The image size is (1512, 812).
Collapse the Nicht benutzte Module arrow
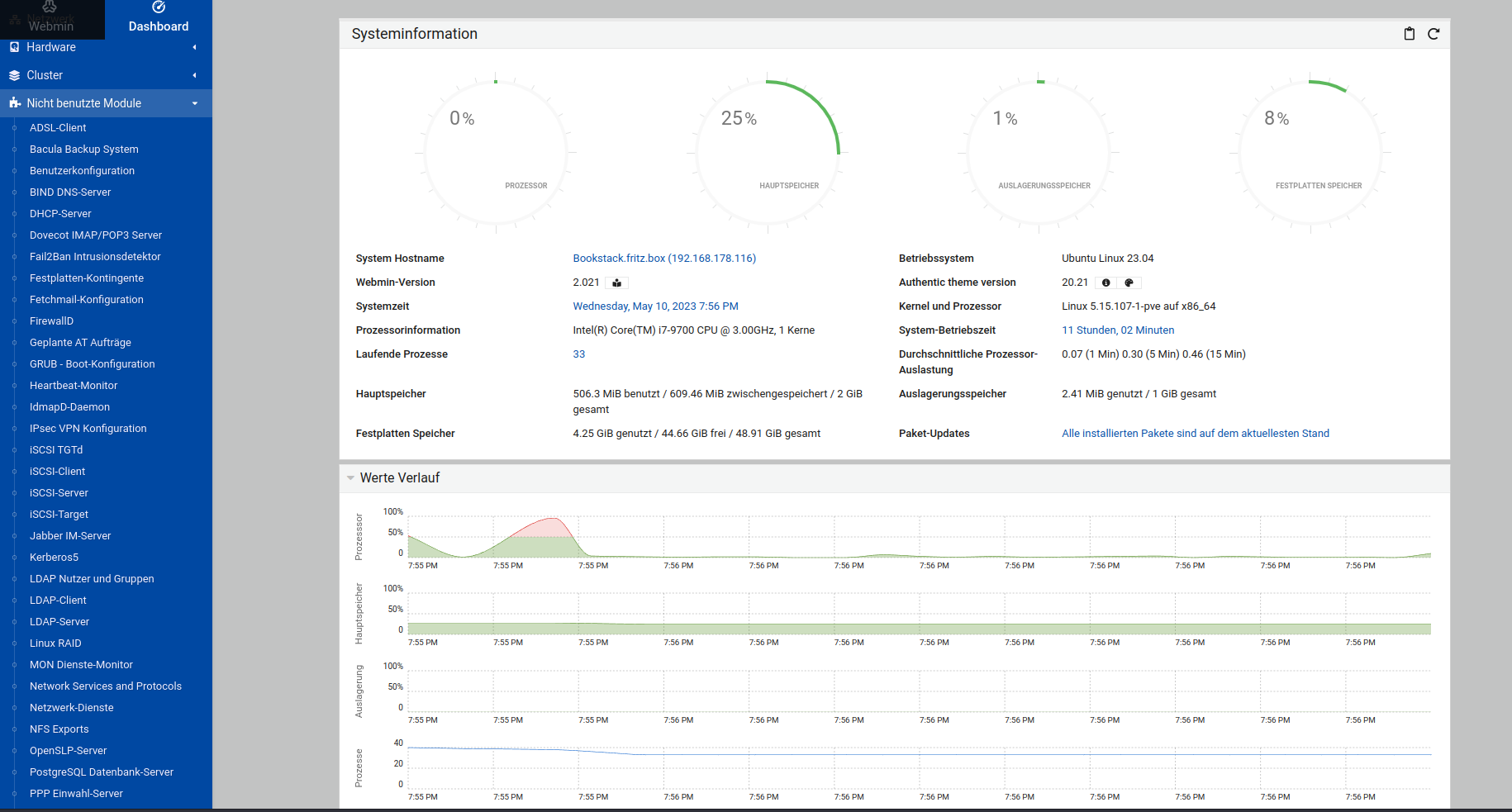pyautogui.click(x=195, y=103)
